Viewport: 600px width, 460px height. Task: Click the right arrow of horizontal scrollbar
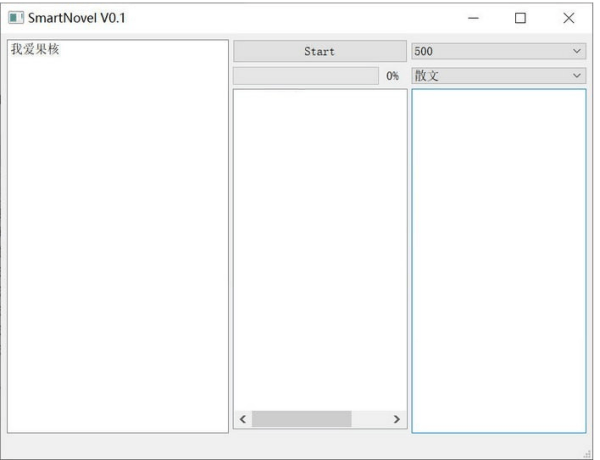tap(397, 419)
